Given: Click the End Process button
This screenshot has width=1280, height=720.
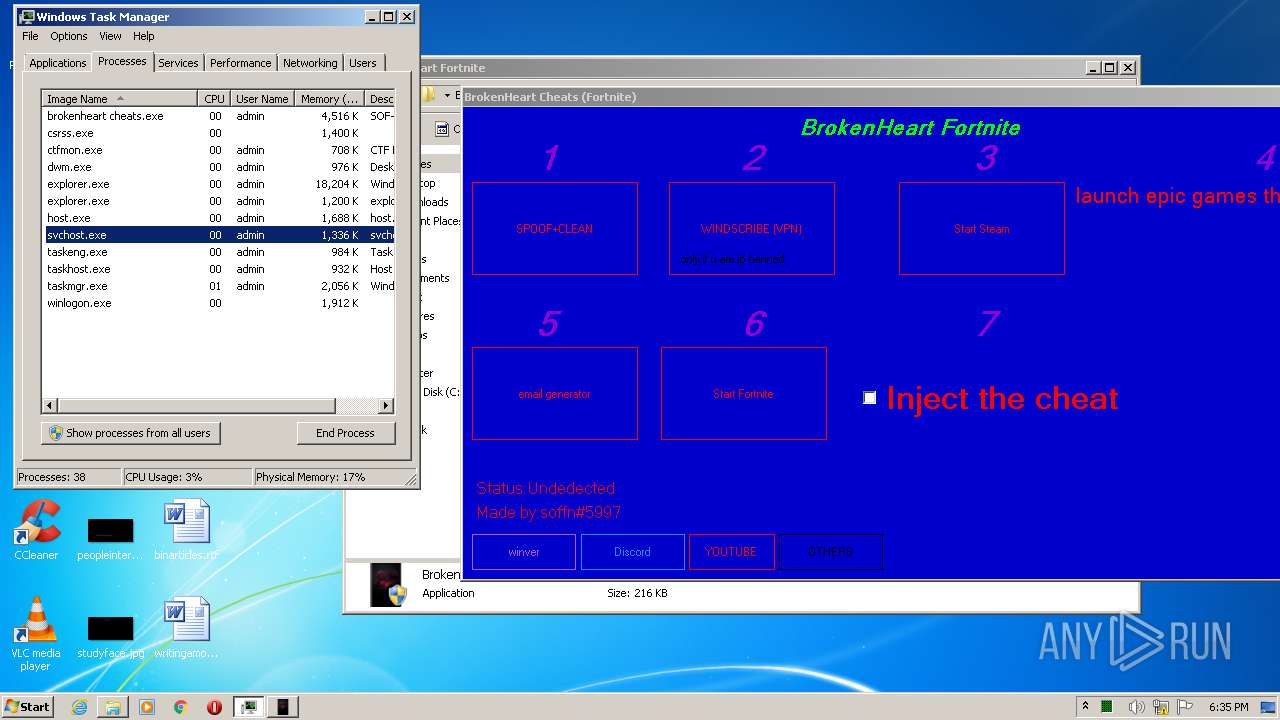Looking at the screenshot, I should (346, 433).
